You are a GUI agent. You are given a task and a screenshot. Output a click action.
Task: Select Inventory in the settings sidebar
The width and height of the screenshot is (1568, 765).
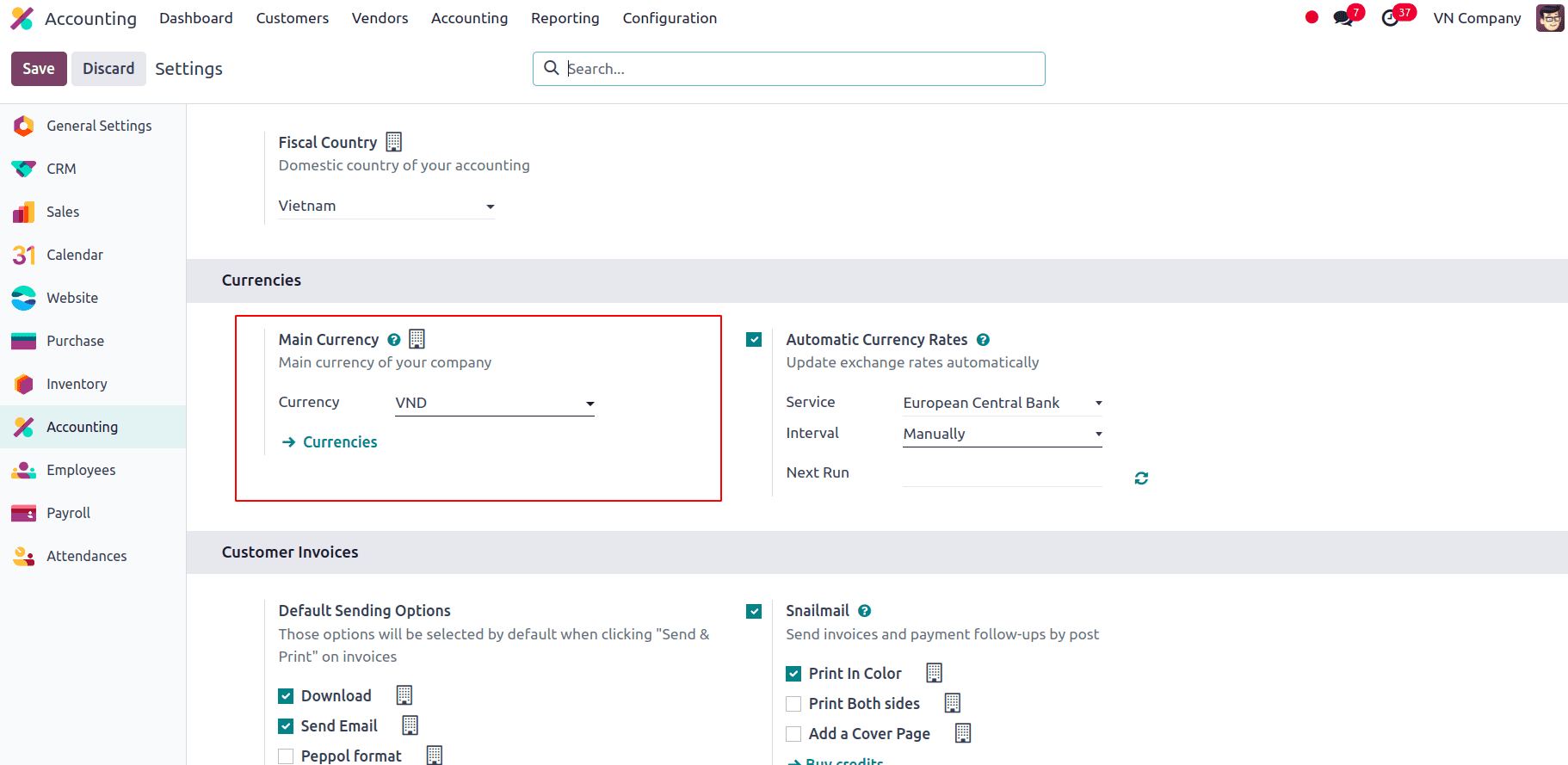point(77,384)
